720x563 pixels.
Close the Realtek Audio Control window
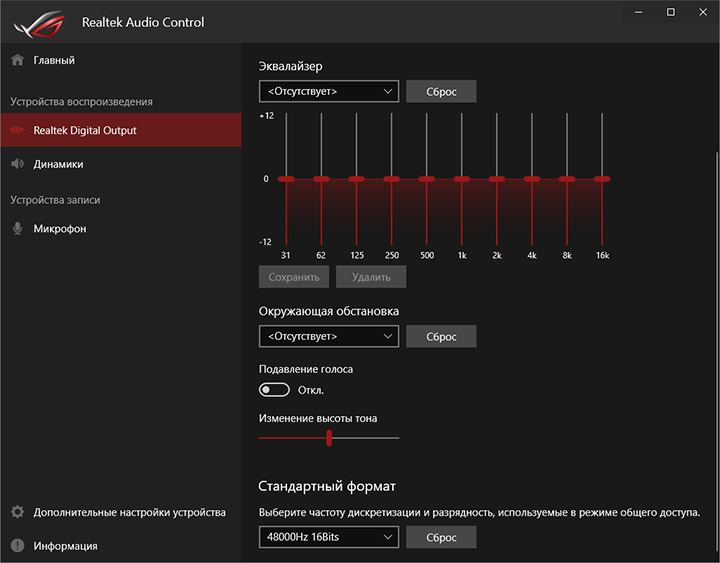(x=703, y=12)
